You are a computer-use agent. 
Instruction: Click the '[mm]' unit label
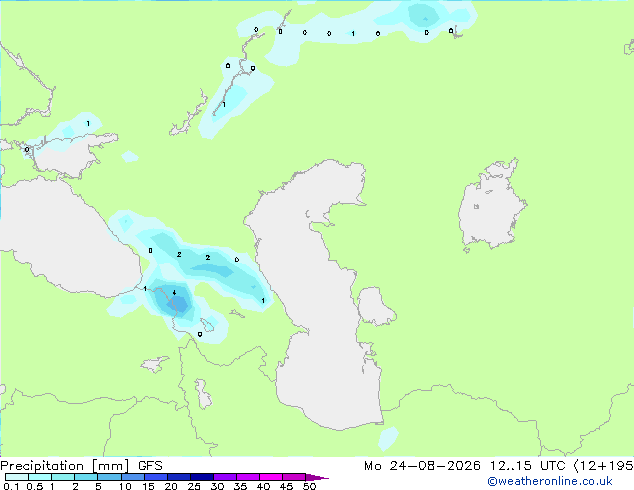pos(111,466)
